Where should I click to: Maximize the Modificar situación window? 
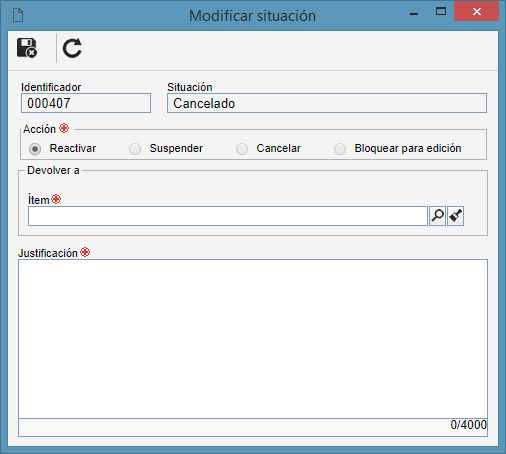pyautogui.click(x=441, y=12)
